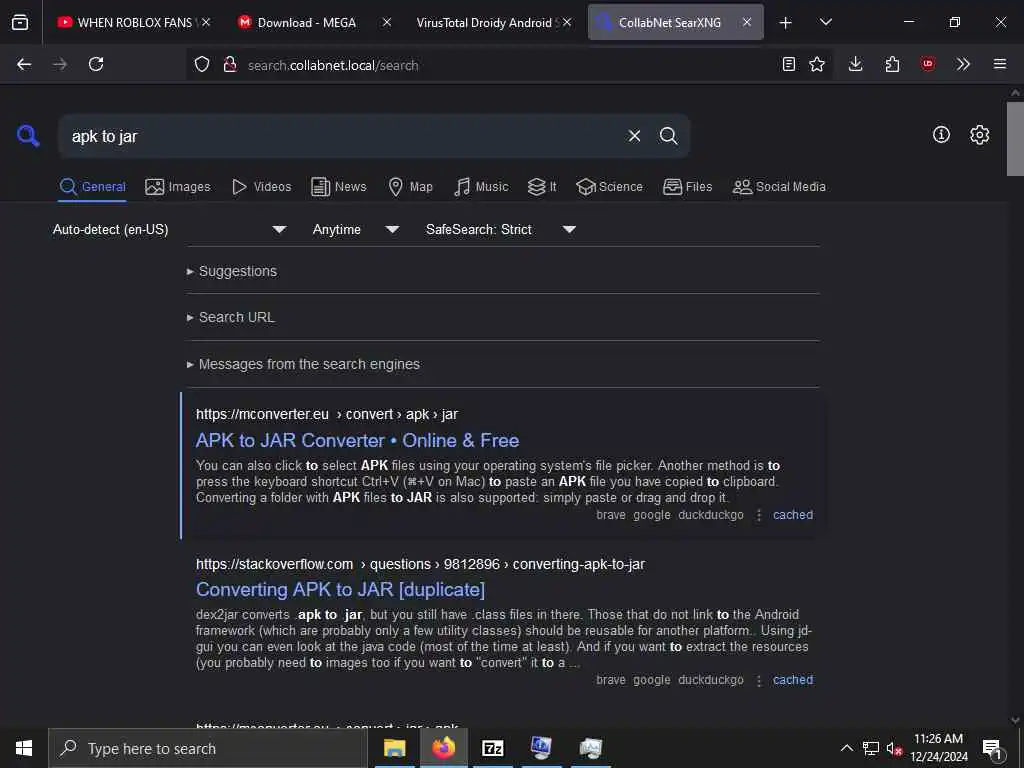Open engine menu dots on mconverter result
The width and height of the screenshot is (1024, 768).
click(x=759, y=515)
